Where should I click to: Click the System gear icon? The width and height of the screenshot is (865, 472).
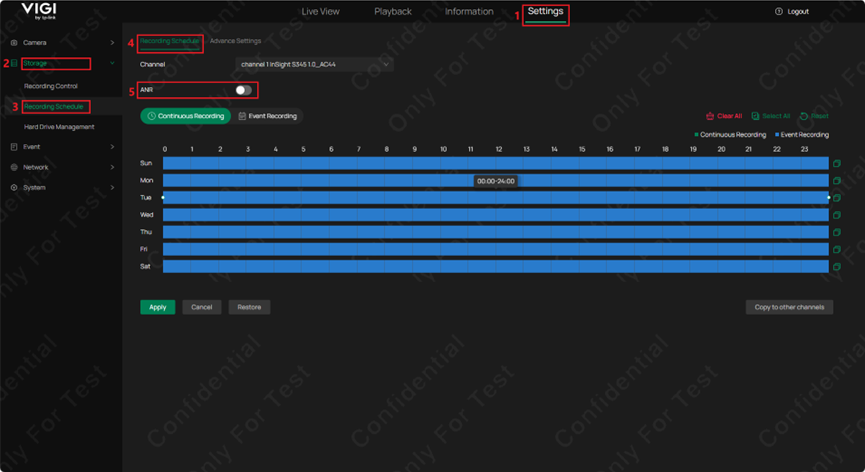coord(14,187)
